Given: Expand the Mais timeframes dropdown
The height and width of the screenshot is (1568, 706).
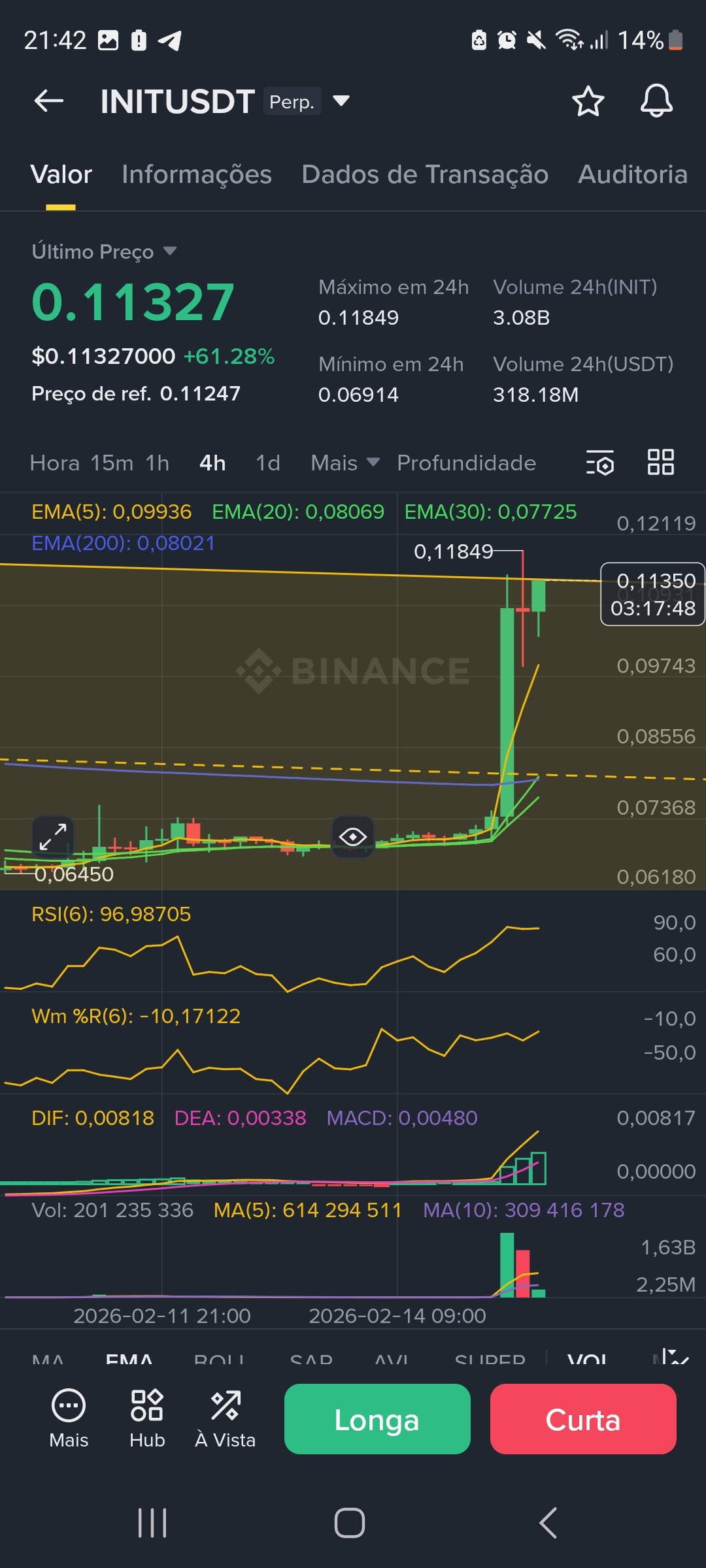Looking at the screenshot, I should pyautogui.click(x=345, y=463).
